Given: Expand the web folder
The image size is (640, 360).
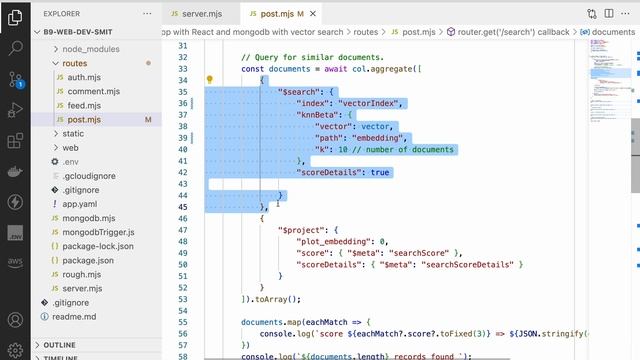Looking at the screenshot, I should 70,148.
